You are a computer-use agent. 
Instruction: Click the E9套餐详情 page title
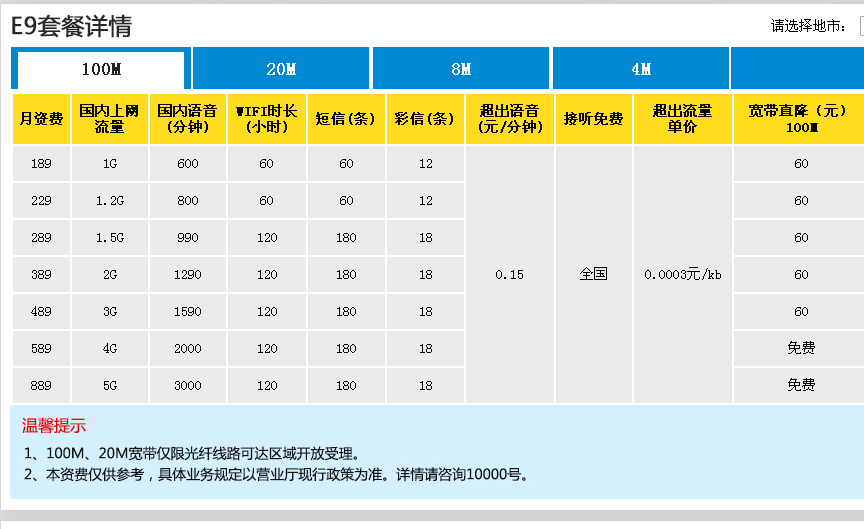pyautogui.click(x=71, y=27)
